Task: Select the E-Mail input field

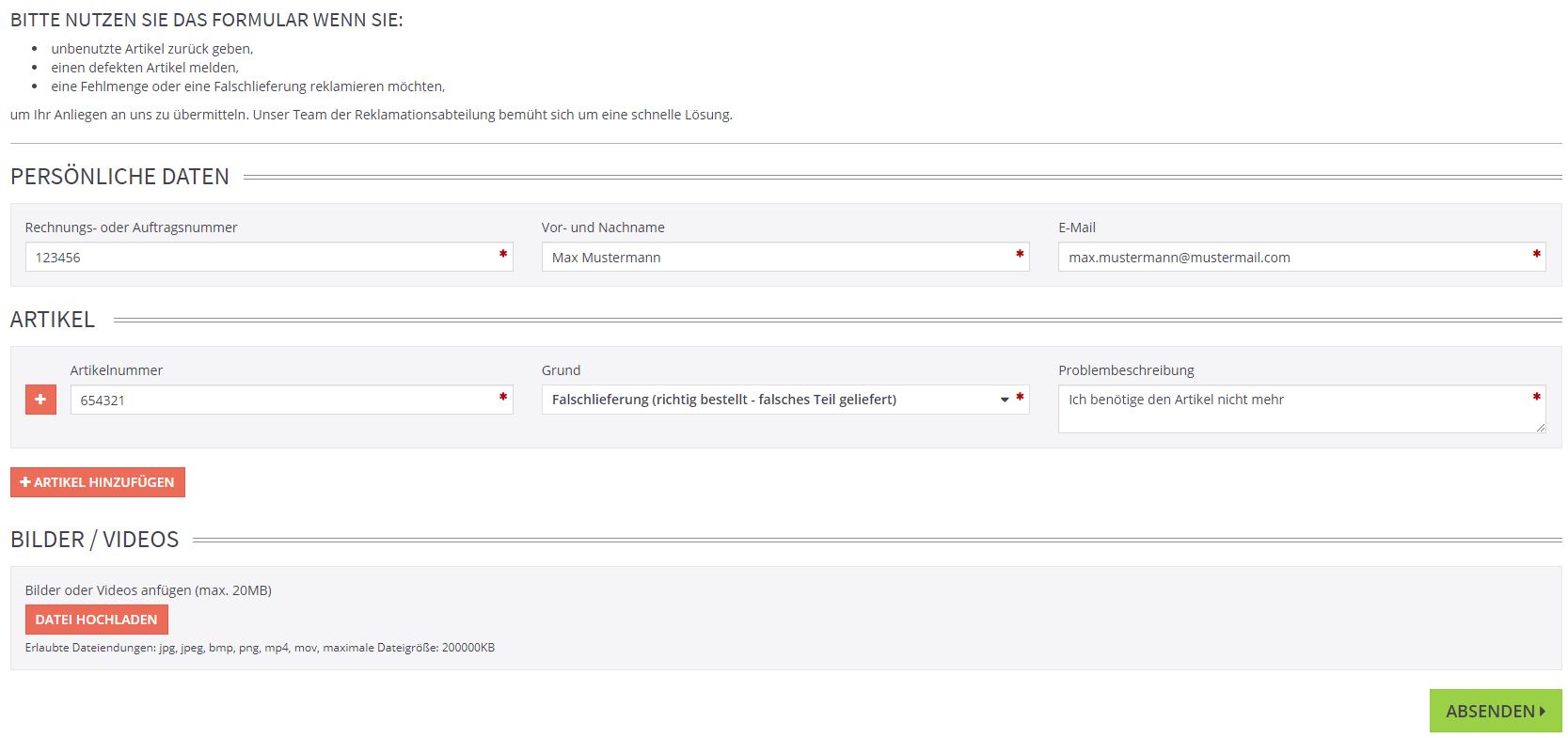Action: [1302, 257]
